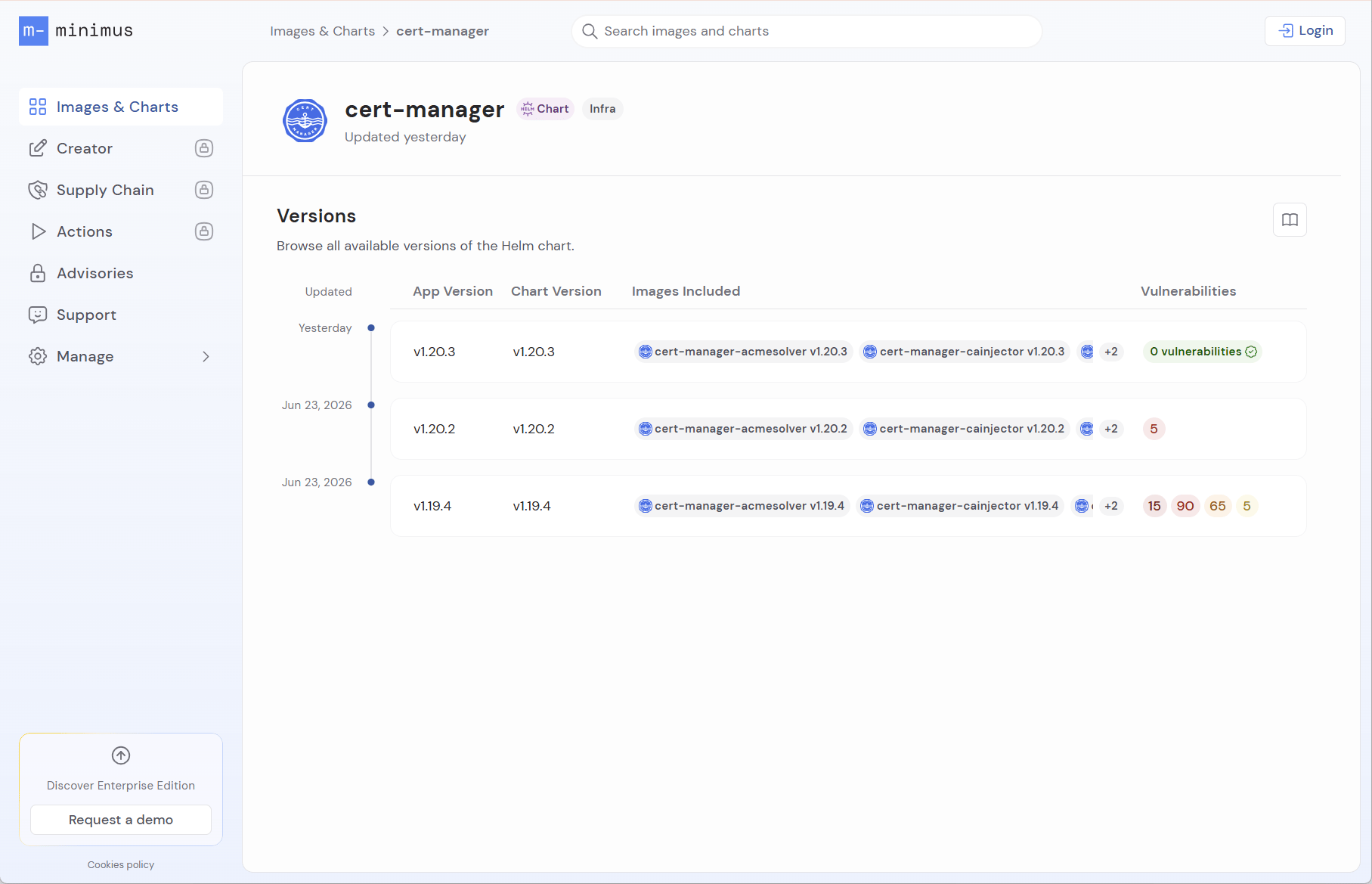This screenshot has height=884, width=1372.
Task: Select the timeline dot for v1.20.2
Action: tap(371, 405)
